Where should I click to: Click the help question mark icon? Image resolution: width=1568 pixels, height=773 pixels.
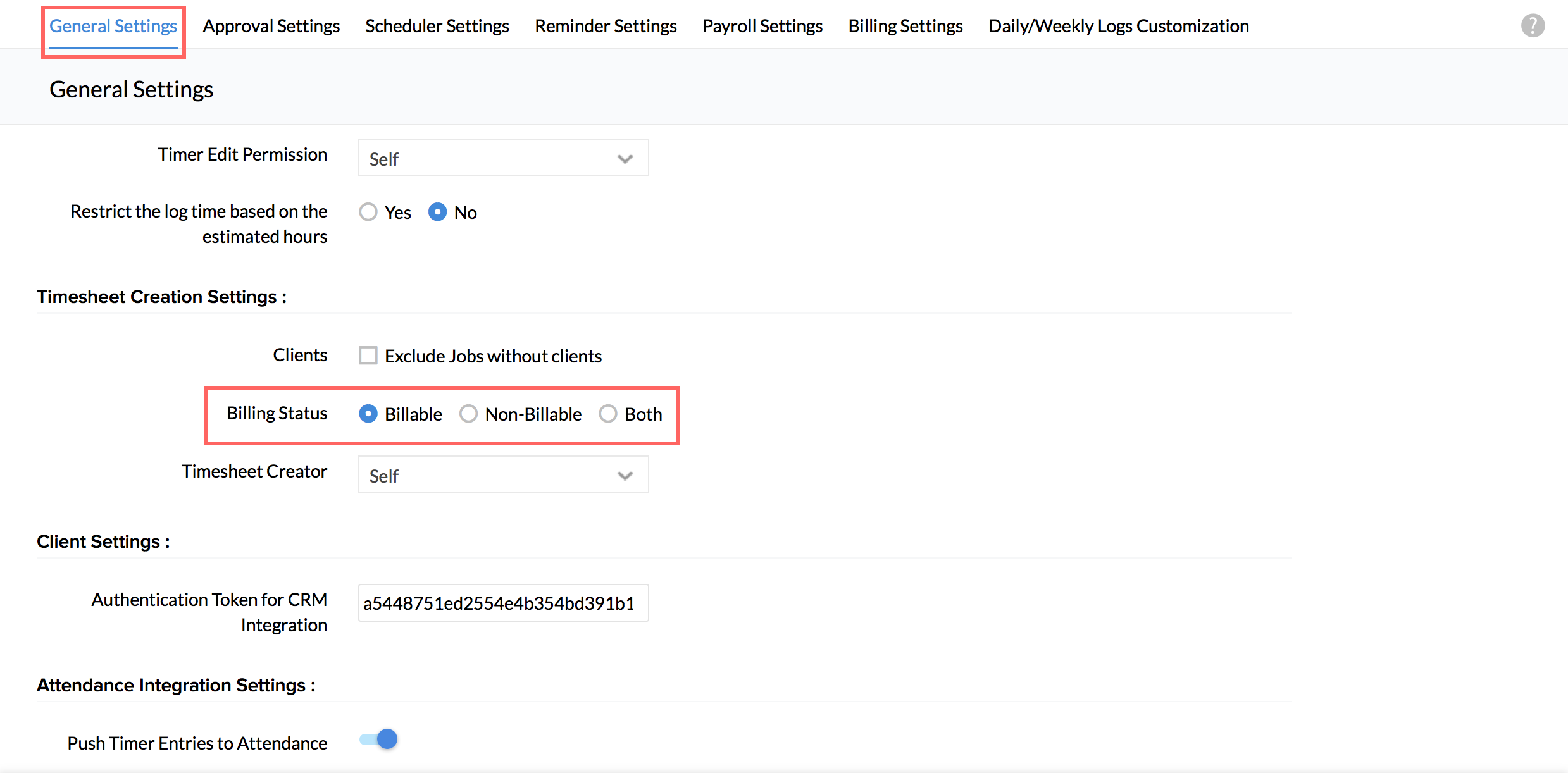1533,26
